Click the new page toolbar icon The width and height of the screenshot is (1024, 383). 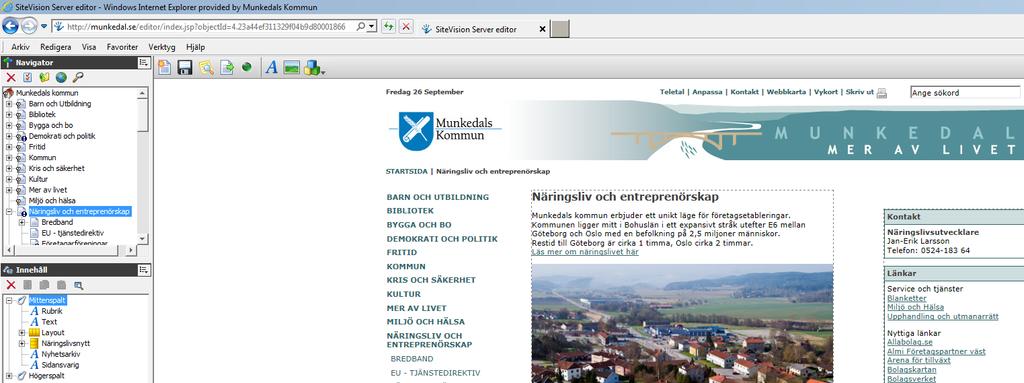coord(164,67)
